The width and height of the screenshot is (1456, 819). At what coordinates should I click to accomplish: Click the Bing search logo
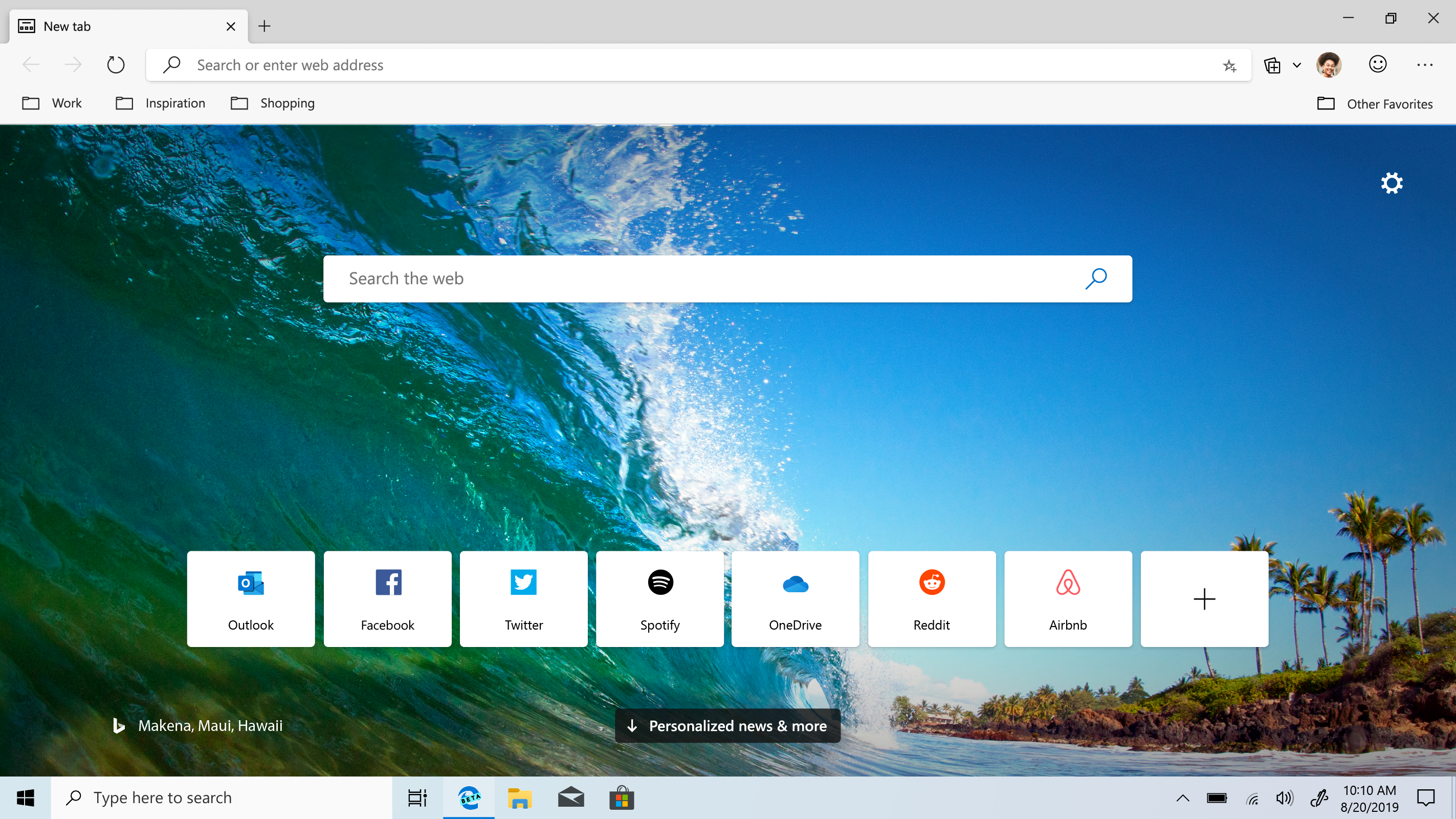[120, 725]
